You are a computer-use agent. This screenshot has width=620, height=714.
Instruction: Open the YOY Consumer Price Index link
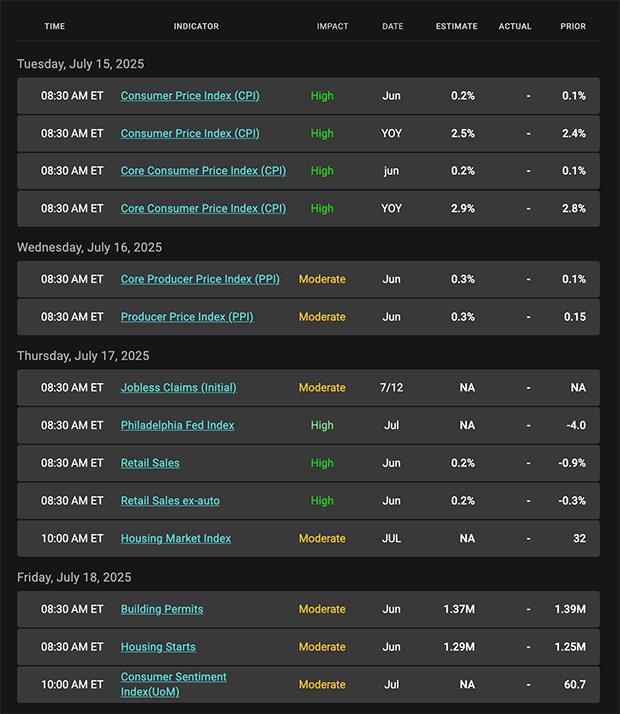[190, 134]
